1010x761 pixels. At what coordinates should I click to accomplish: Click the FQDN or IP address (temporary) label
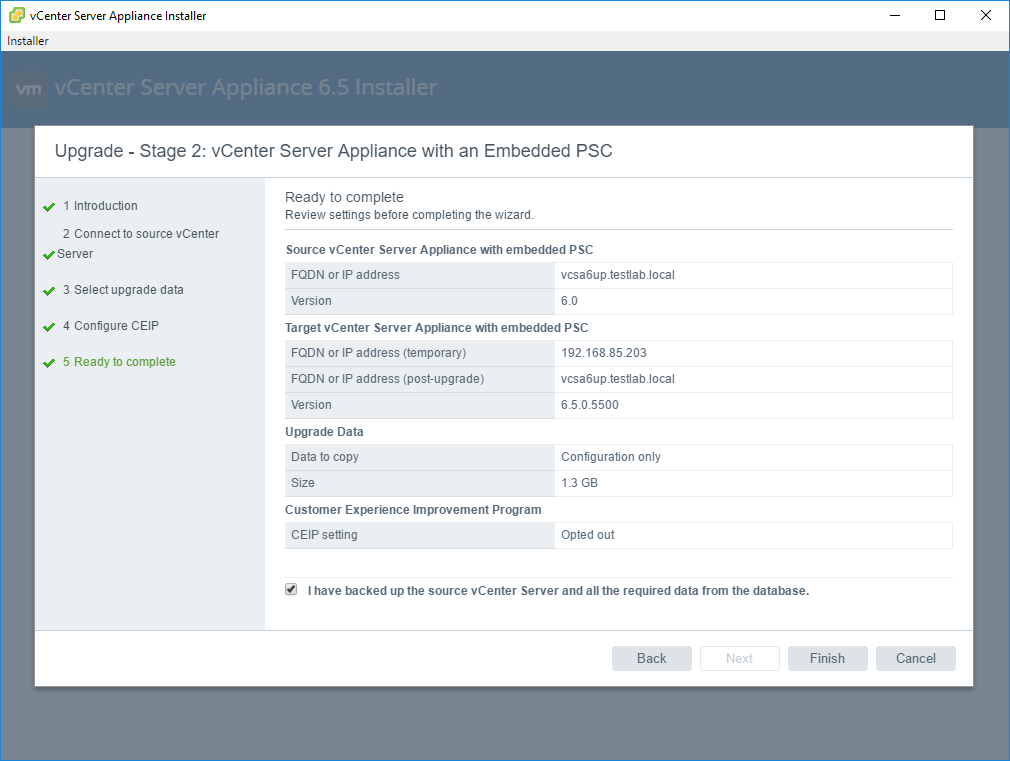[378, 353]
